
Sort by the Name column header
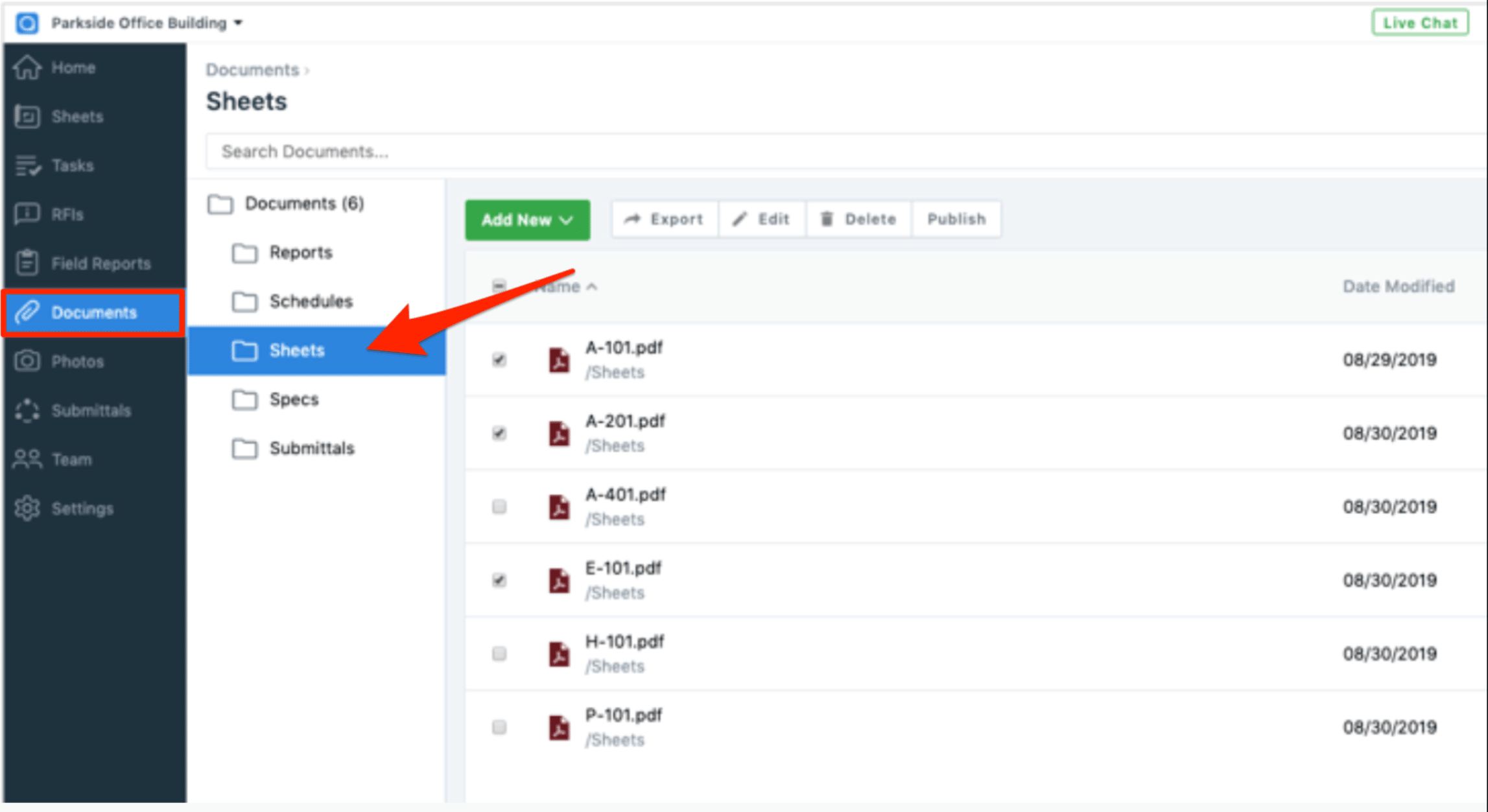coord(564,287)
